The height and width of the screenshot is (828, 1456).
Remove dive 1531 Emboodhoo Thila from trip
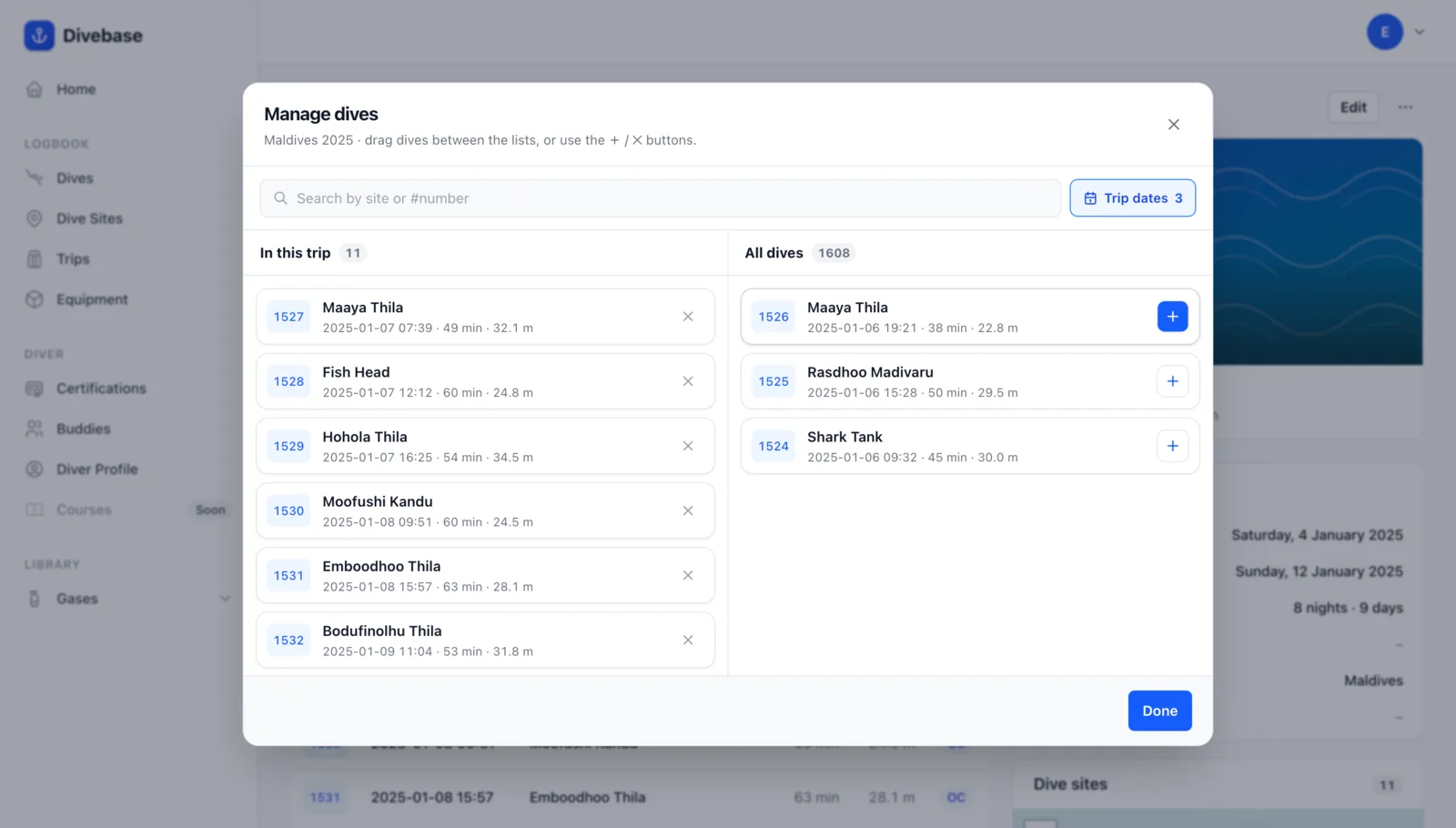click(688, 575)
